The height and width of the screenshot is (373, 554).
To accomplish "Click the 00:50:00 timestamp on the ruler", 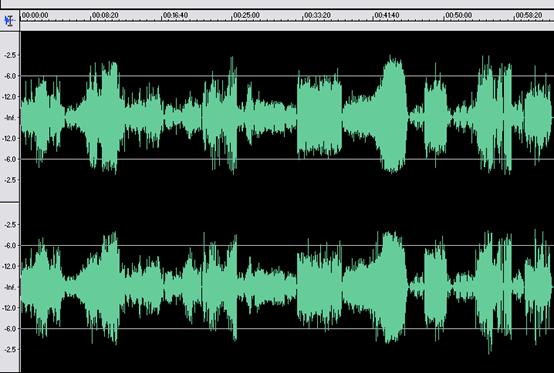I will coord(459,15).
